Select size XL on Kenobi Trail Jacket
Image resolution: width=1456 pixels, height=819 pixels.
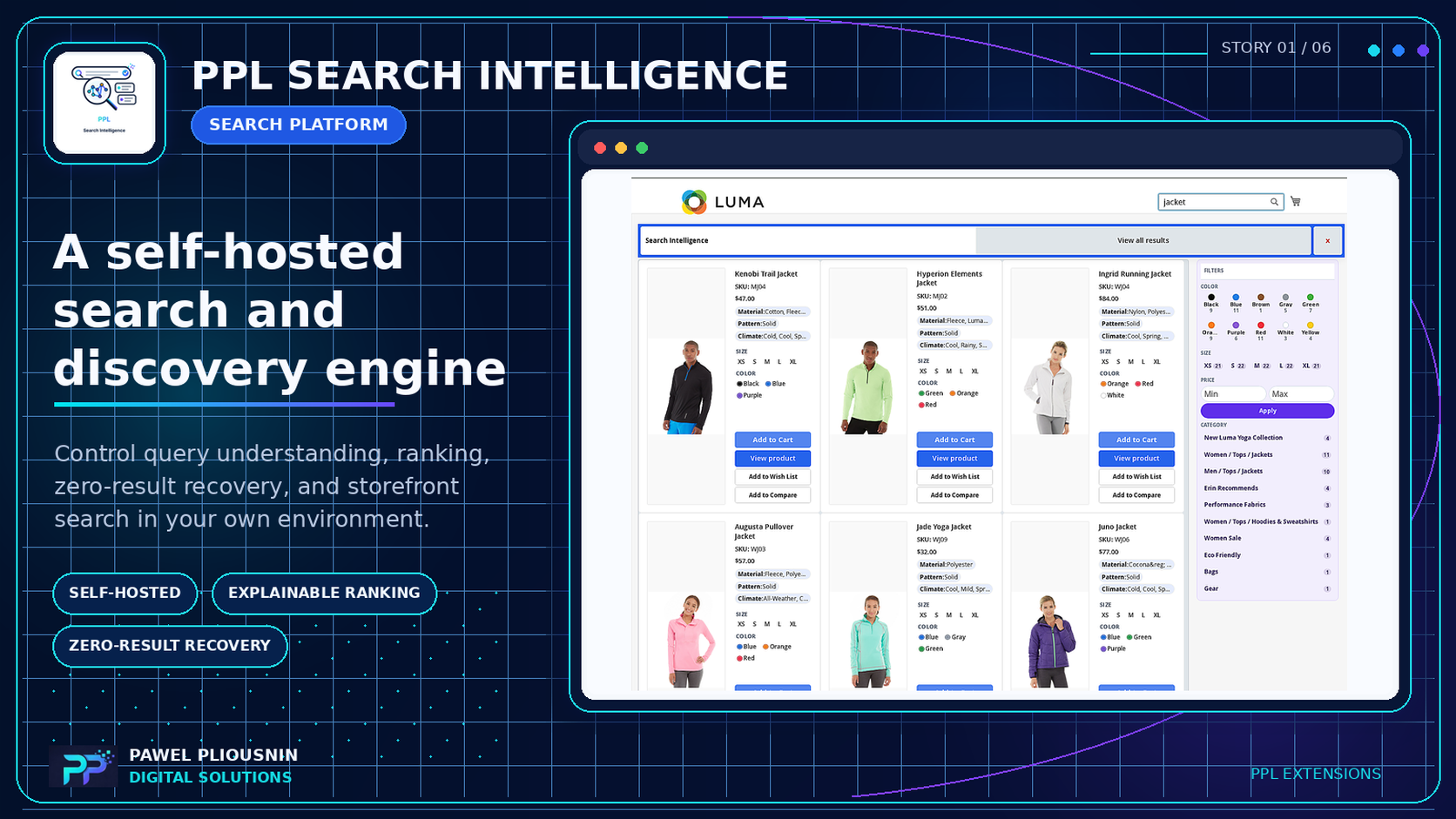point(792,362)
